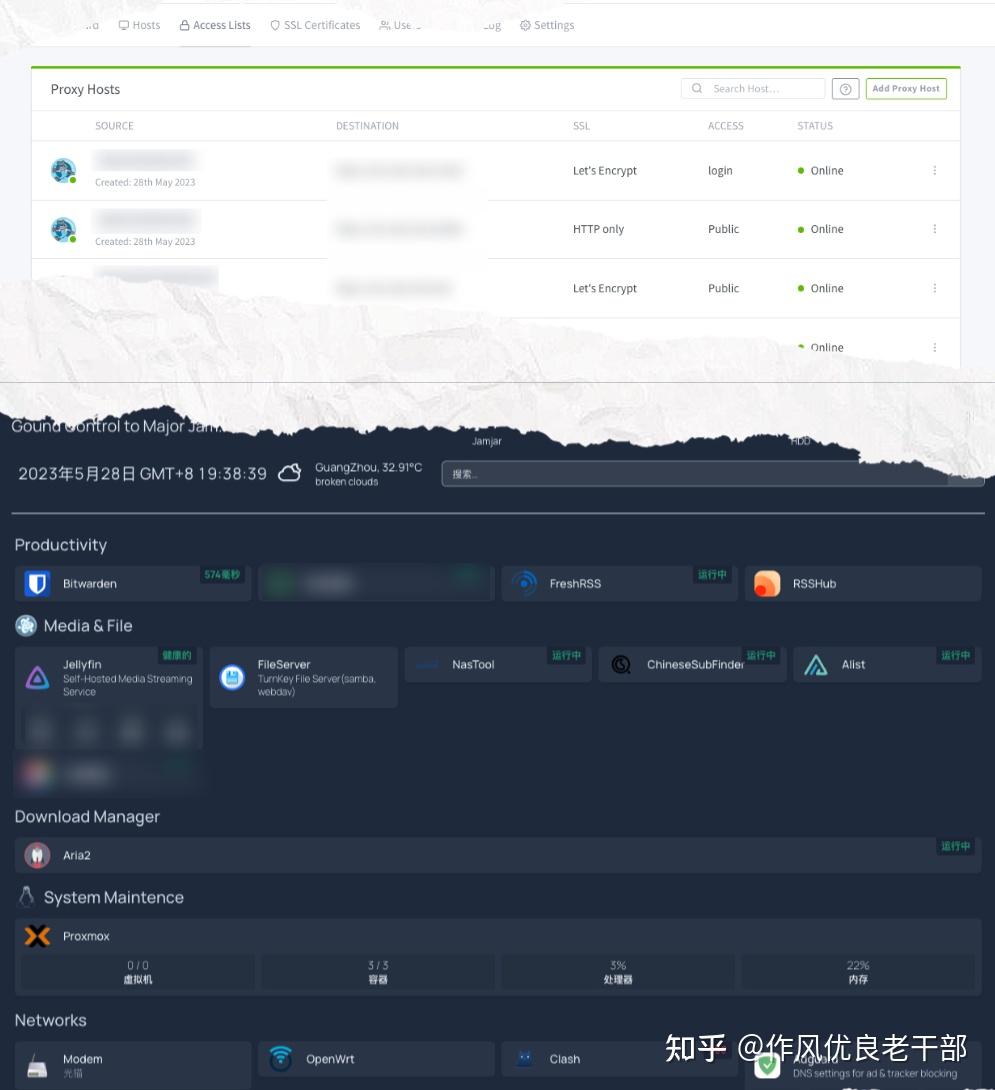This screenshot has height=1090, width=995.
Task: Click the Media & File group icon
Action: point(26,626)
